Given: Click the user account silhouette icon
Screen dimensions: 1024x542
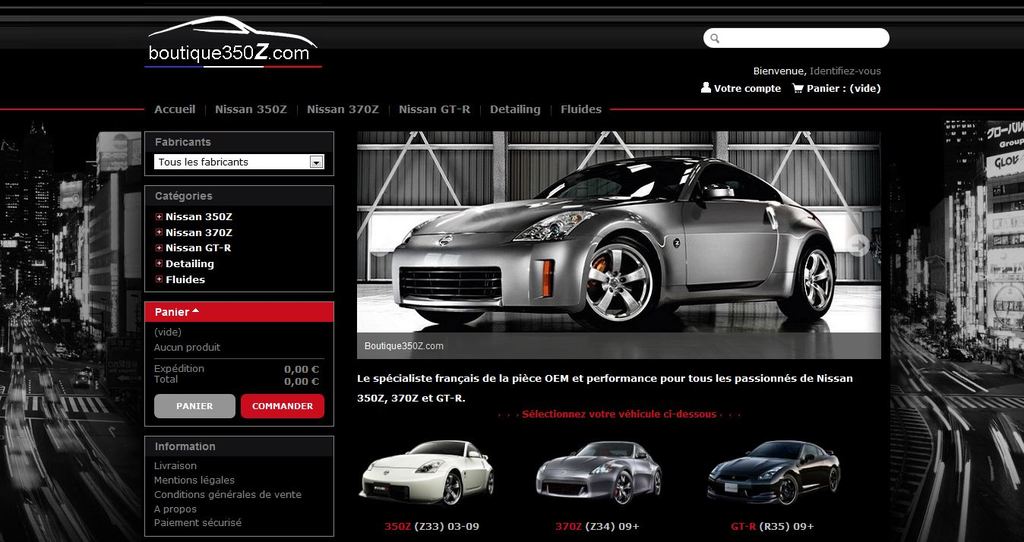Looking at the screenshot, I should click(705, 88).
